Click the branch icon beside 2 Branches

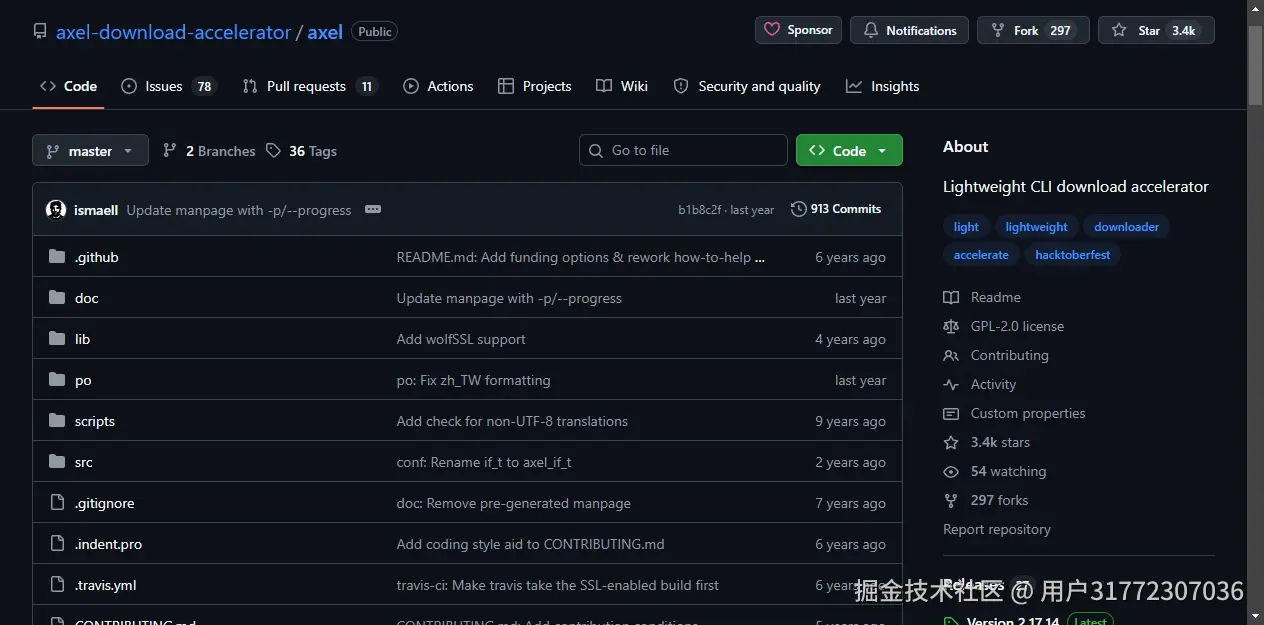(170, 151)
